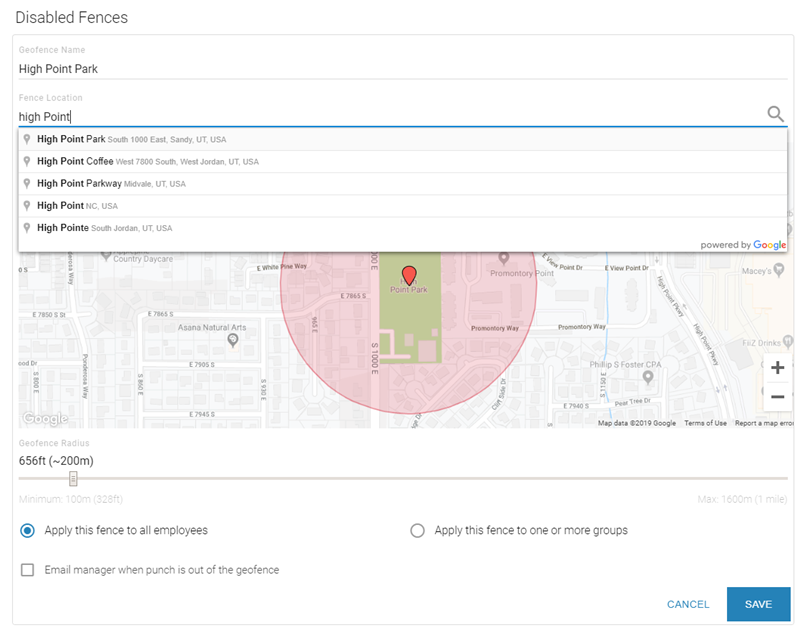Click the zoom in button on the map
Image resolution: width=800 pixels, height=630 pixels.
(x=777, y=368)
